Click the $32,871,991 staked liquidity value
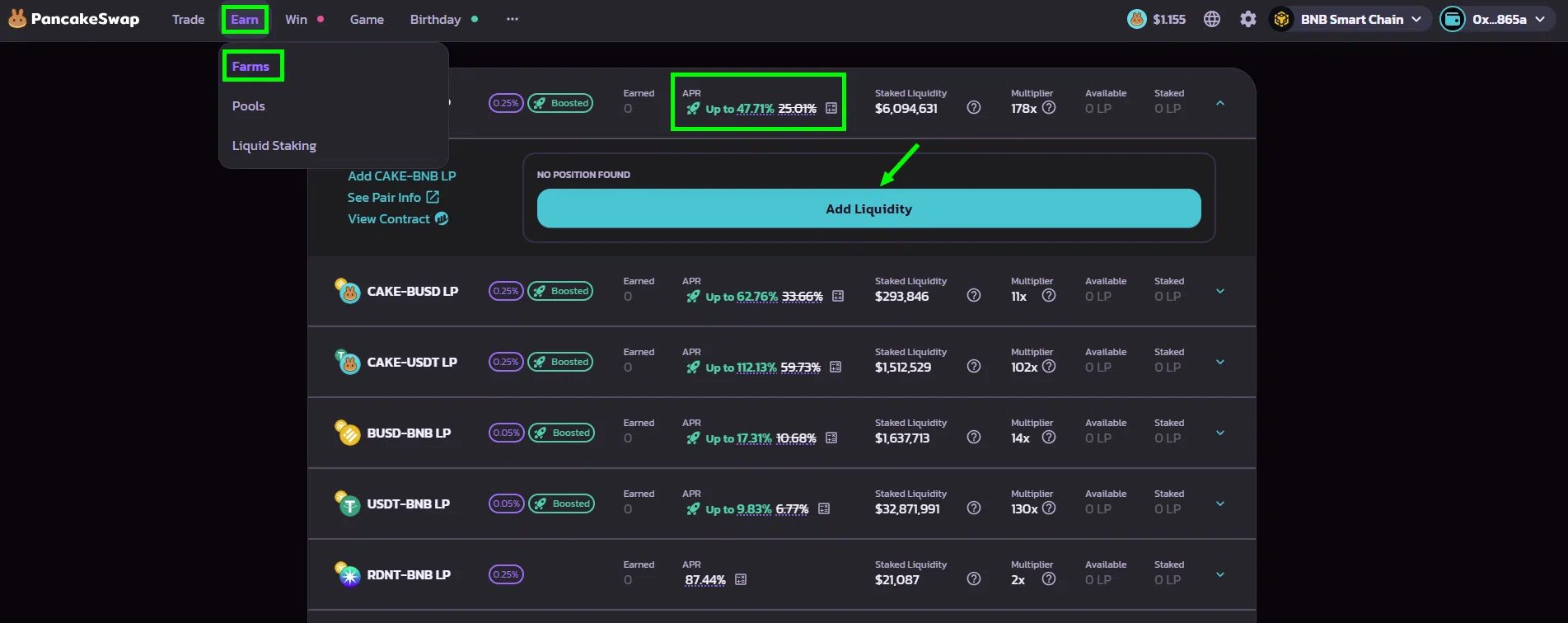This screenshot has height=623, width=1568. (x=907, y=509)
